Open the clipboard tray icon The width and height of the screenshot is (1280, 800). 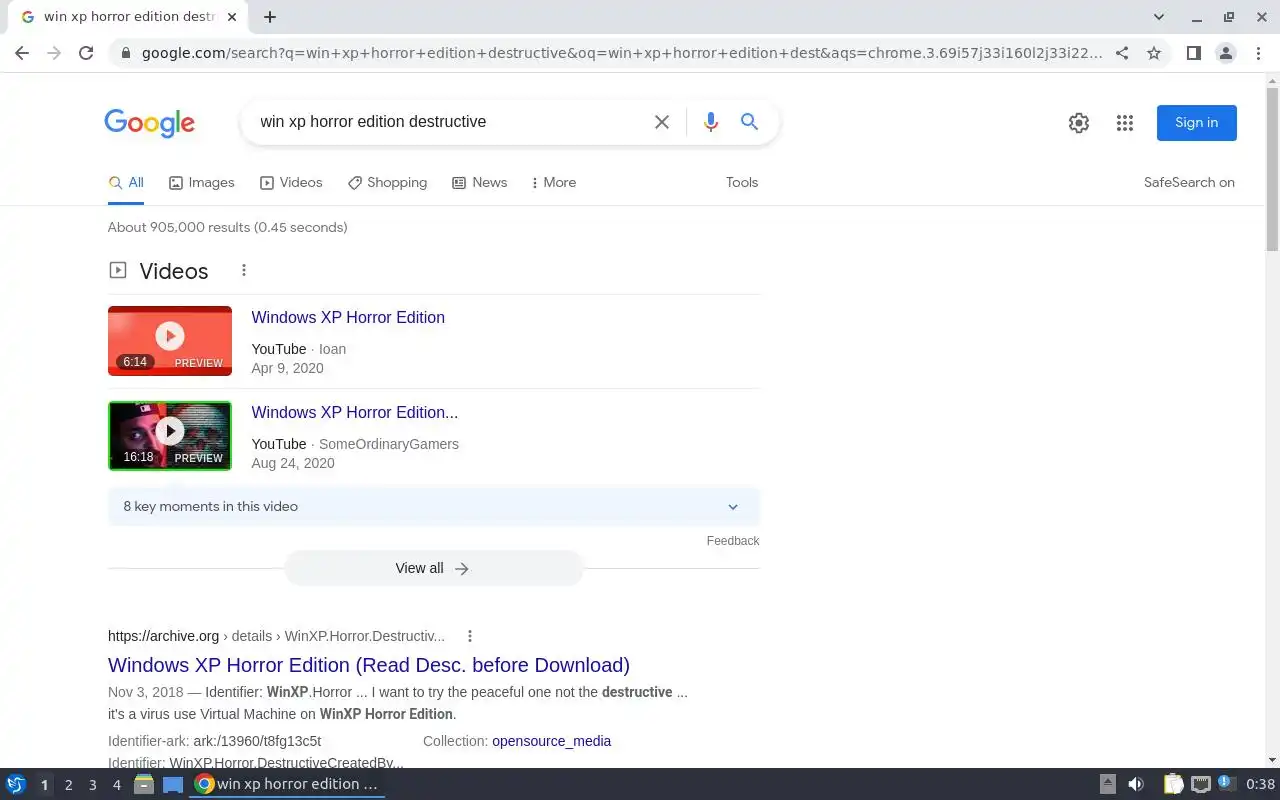click(1173, 784)
